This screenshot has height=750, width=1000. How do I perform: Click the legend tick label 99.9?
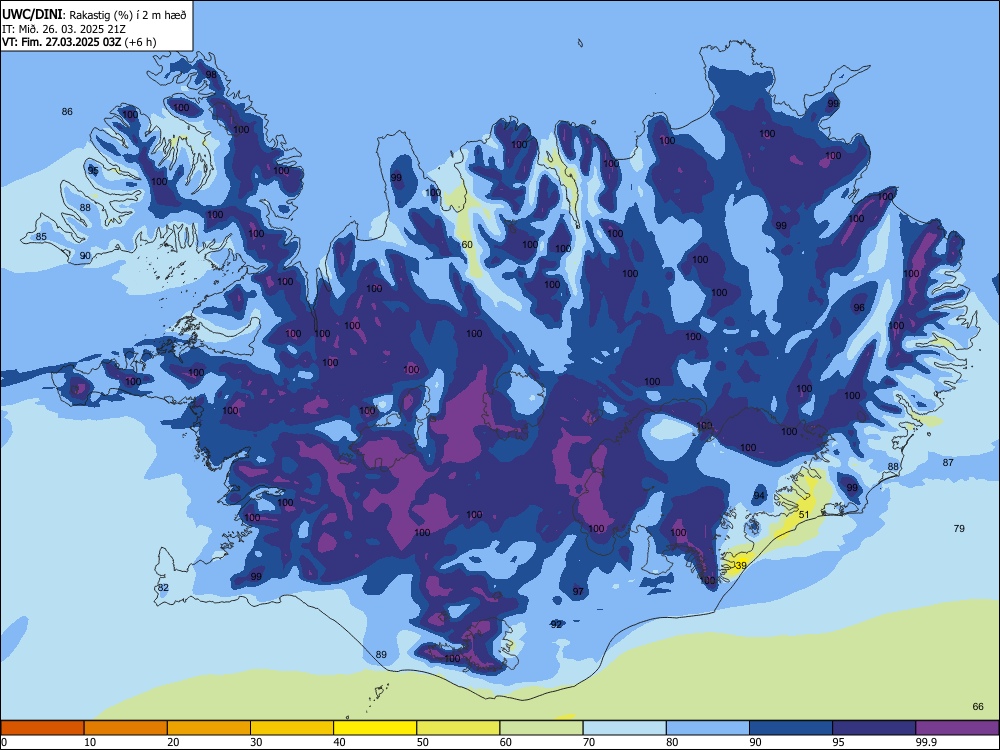926,742
